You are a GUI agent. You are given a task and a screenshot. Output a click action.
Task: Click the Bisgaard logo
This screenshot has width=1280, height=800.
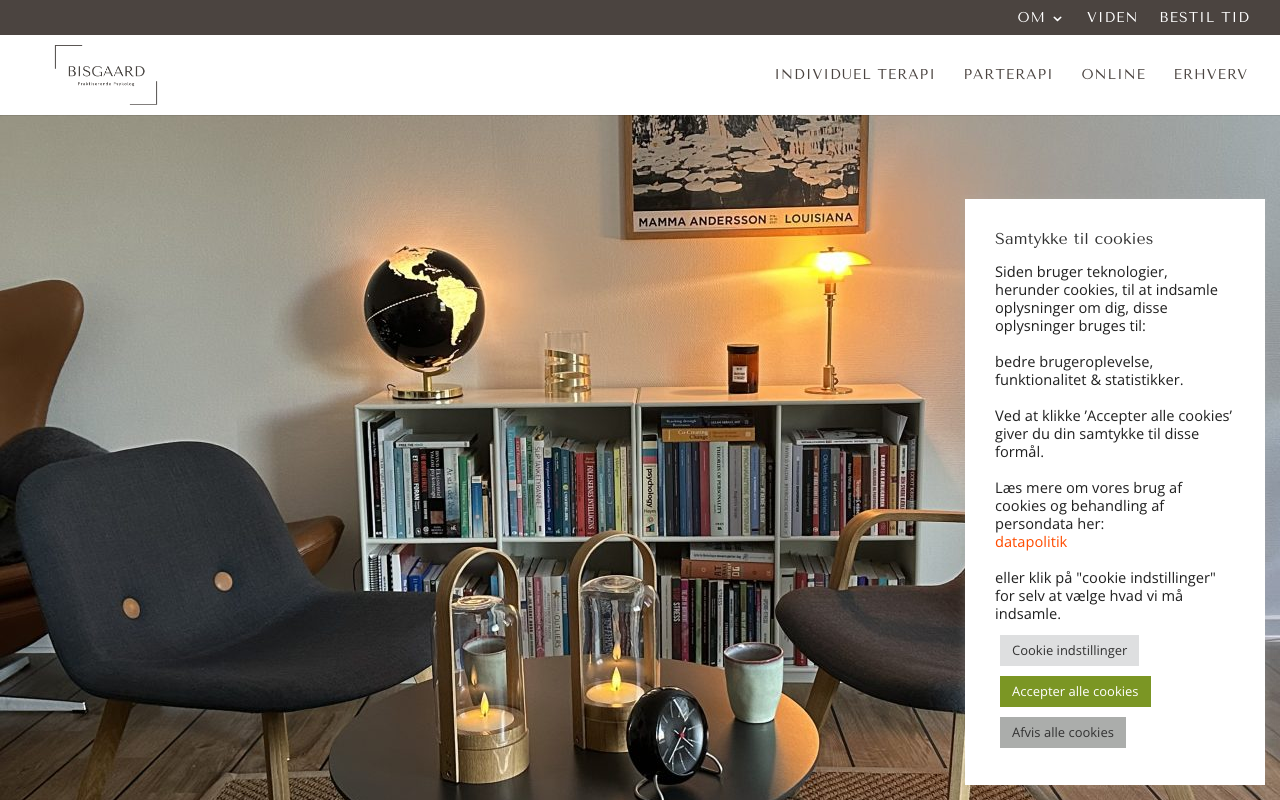click(x=106, y=75)
